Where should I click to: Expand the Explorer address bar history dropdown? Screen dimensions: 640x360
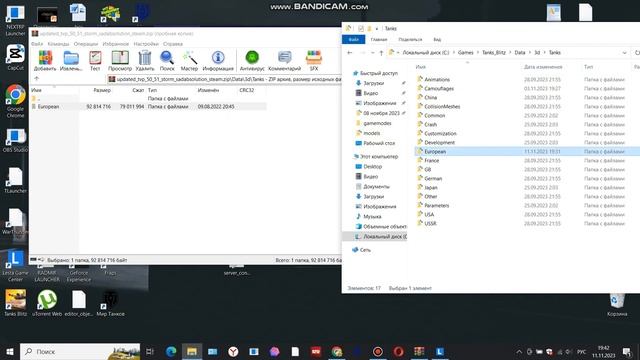click(624, 53)
